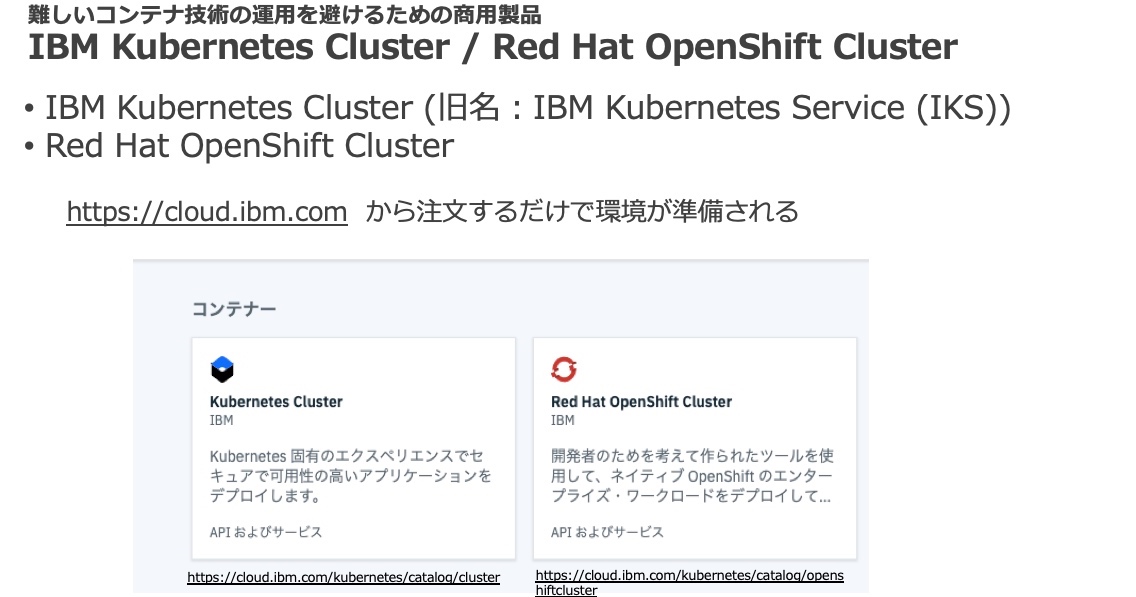Click the bullet dot before Red Hat OpenShift Cluster

(x=29, y=147)
